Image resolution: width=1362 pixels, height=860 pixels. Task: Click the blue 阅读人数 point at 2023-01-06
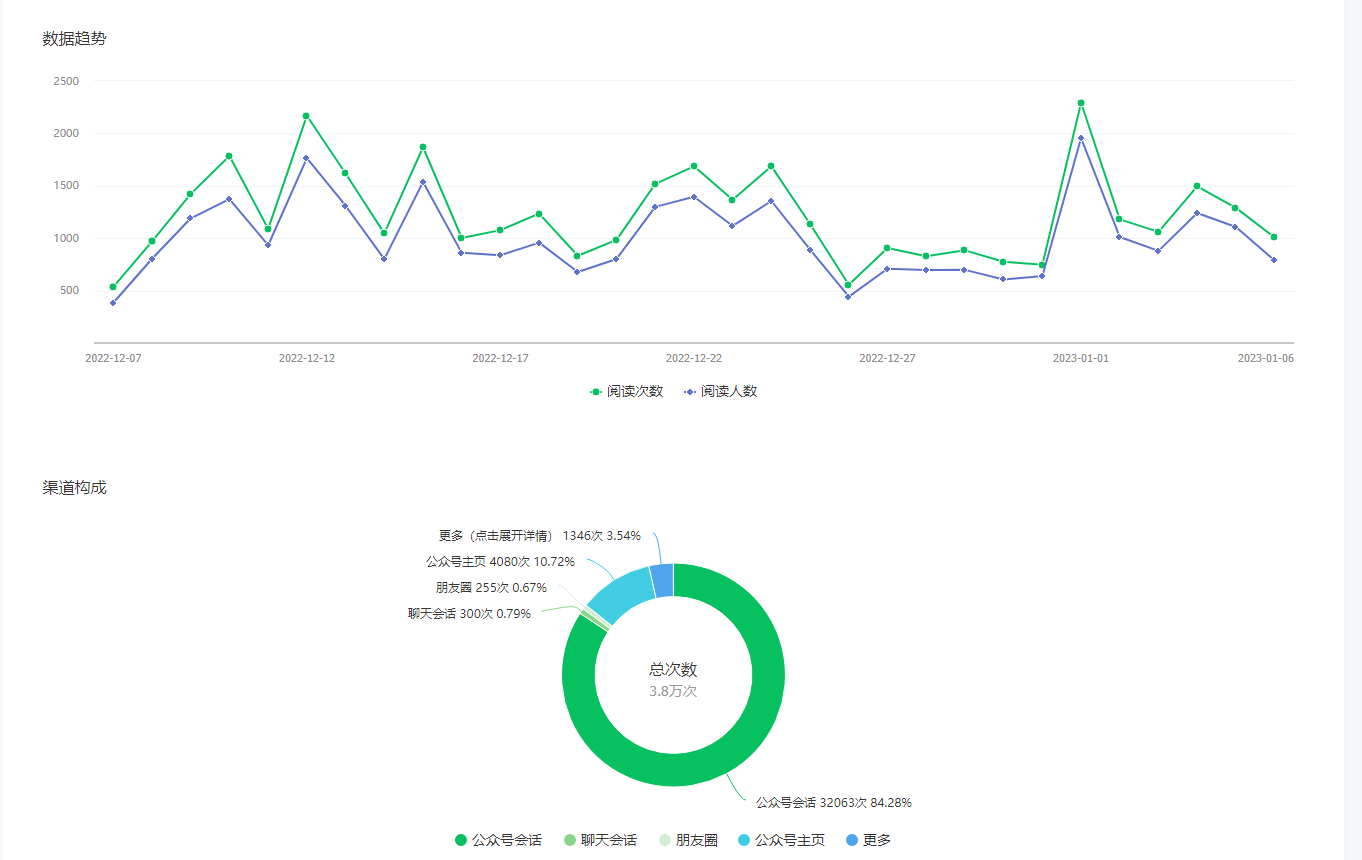pos(1274,260)
